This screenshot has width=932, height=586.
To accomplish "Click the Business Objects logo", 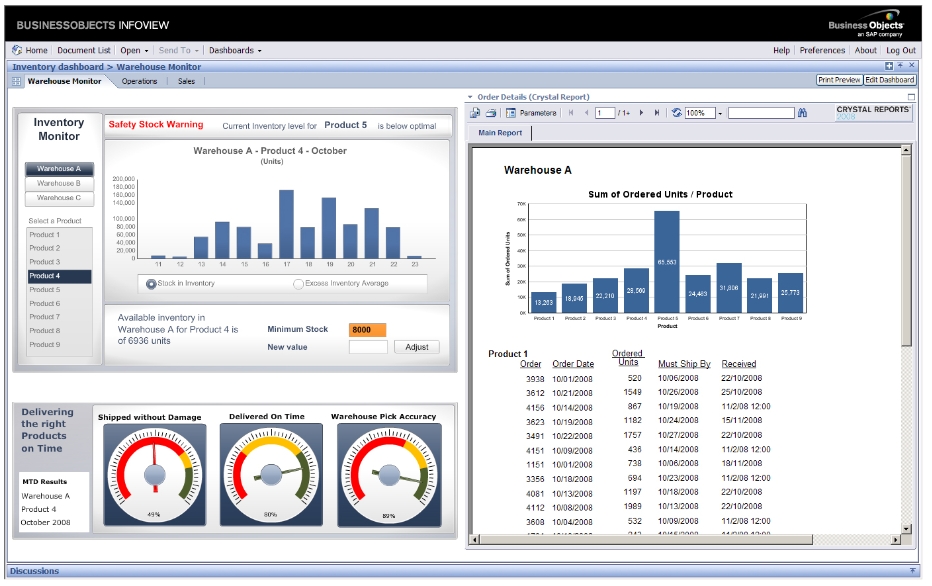I will click(x=866, y=24).
